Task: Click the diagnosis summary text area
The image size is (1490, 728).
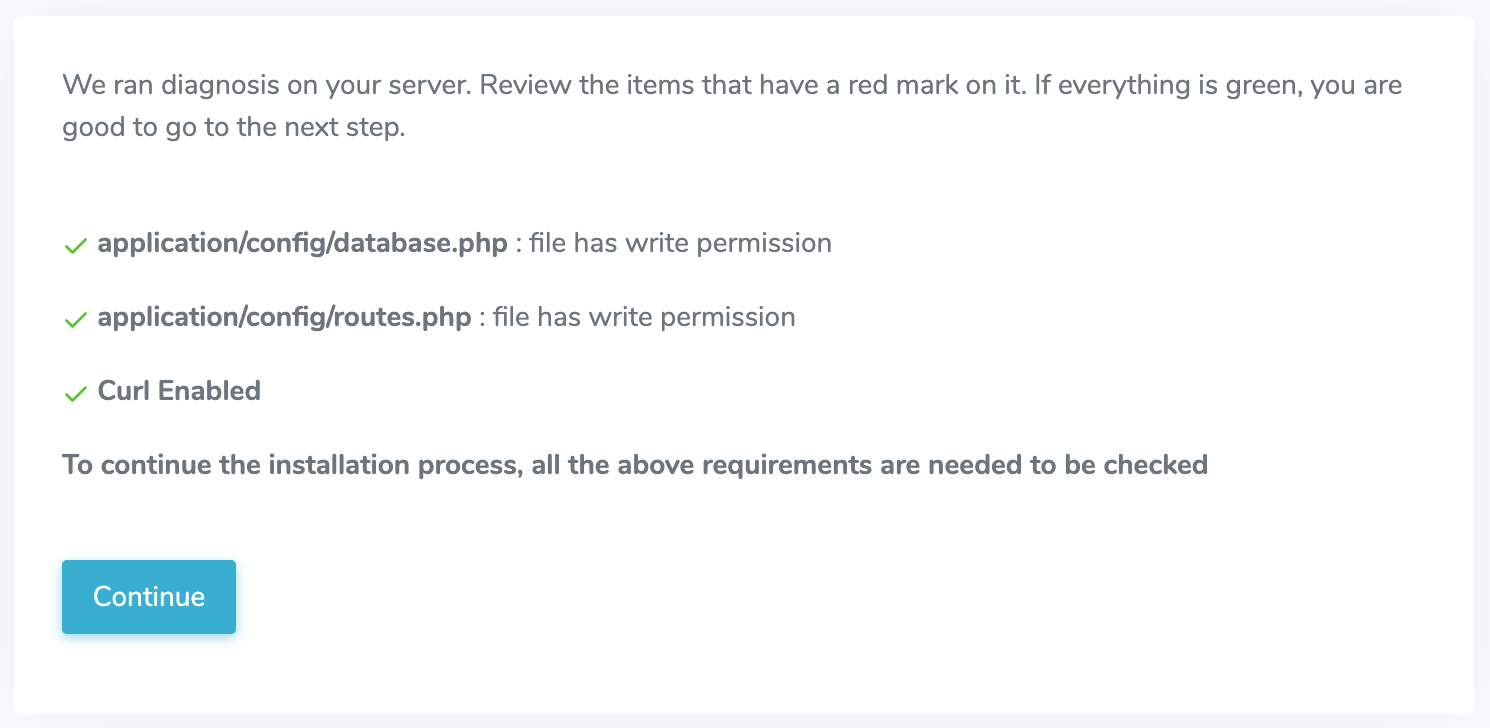Action: [x=732, y=105]
